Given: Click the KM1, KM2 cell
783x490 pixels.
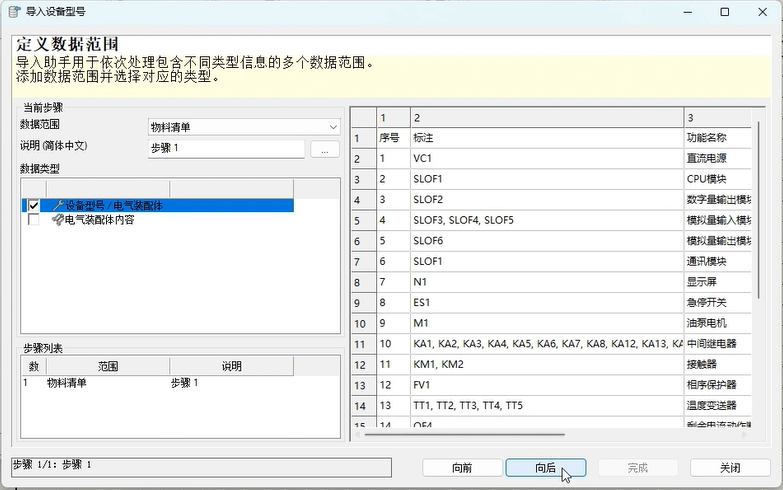Looking at the screenshot, I should coord(547,365).
